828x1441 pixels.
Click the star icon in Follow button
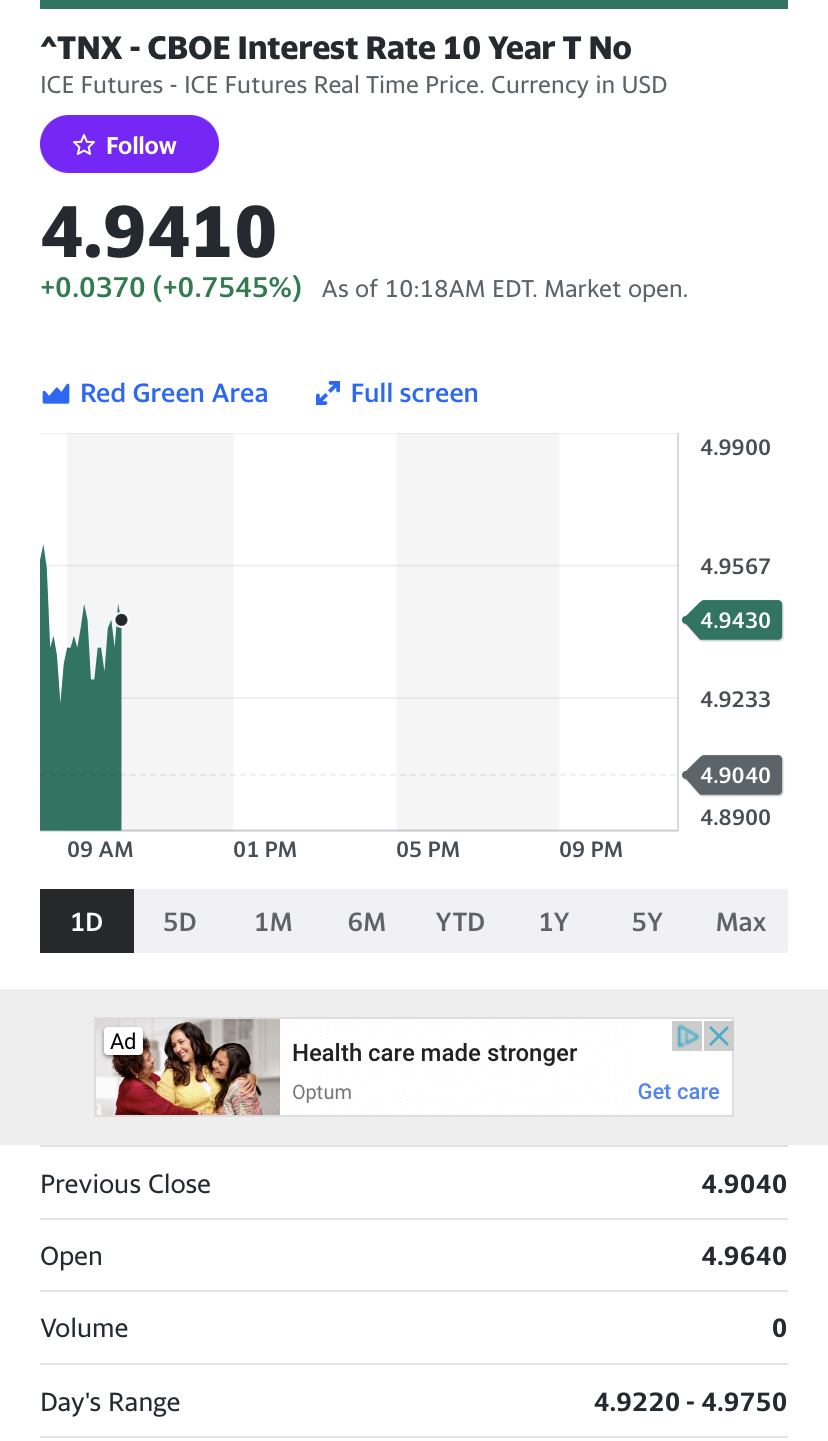click(x=84, y=146)
